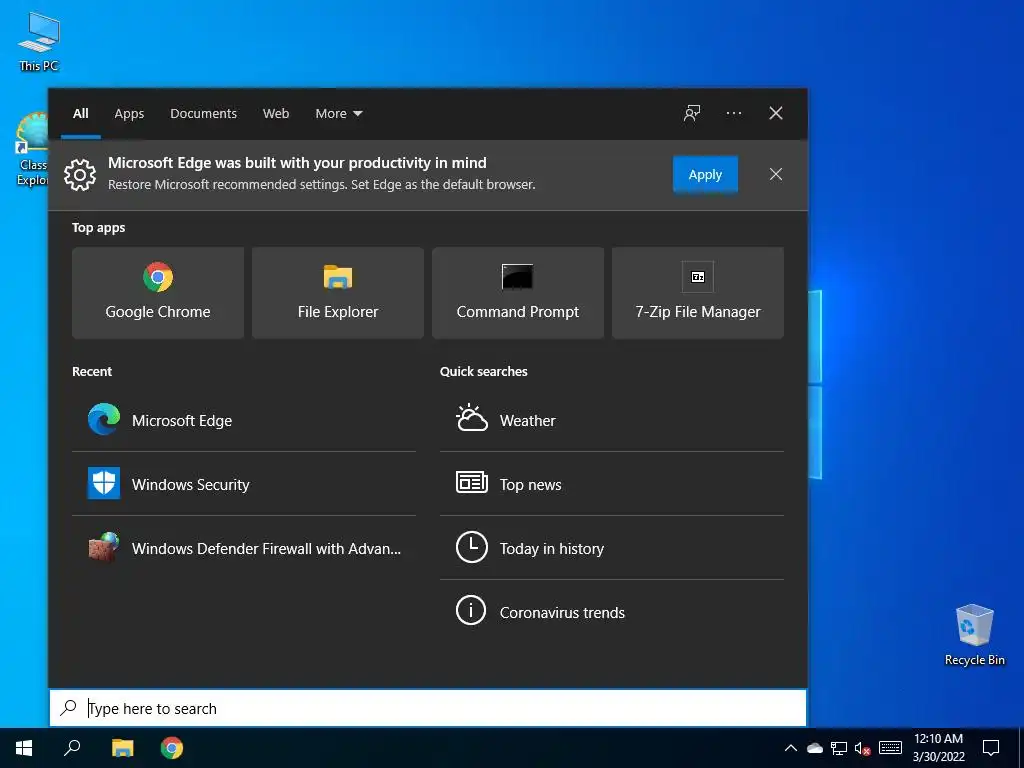
Task: Open Microsoft Edge from Recent list
Action: (244, 420)
